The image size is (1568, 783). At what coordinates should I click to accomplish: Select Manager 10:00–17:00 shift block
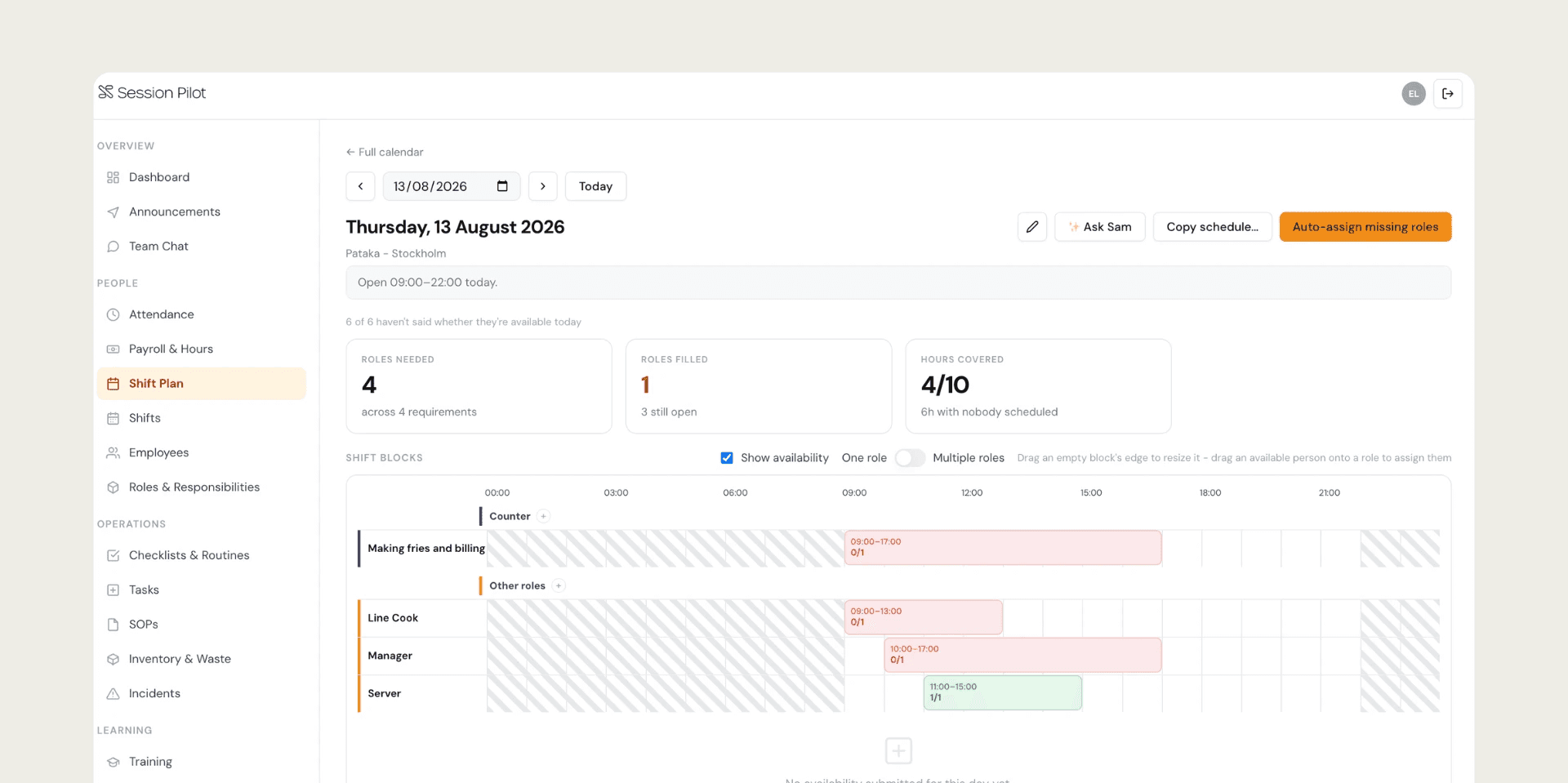(1022, 655)
